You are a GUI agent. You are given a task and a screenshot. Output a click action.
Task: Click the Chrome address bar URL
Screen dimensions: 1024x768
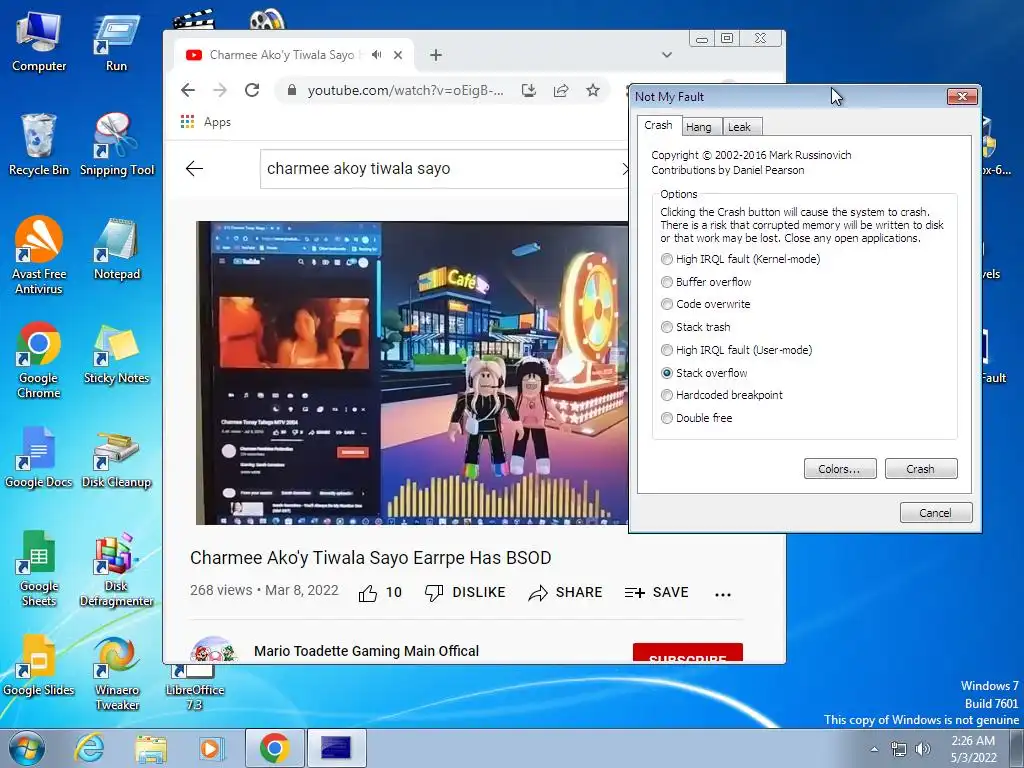pos(405,90)
